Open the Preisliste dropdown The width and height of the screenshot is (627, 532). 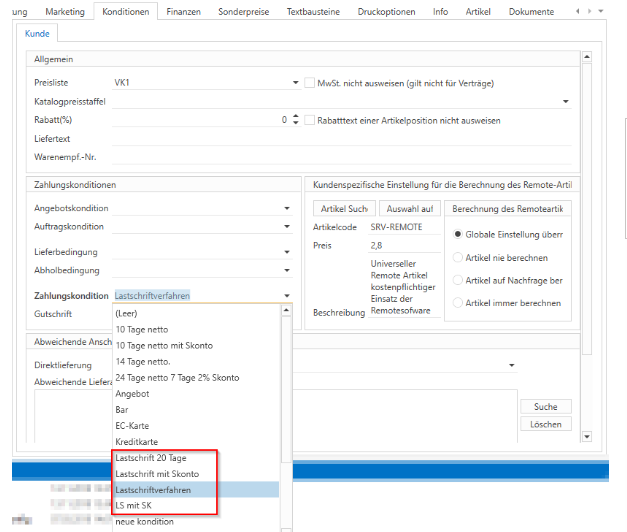point(295,83)
